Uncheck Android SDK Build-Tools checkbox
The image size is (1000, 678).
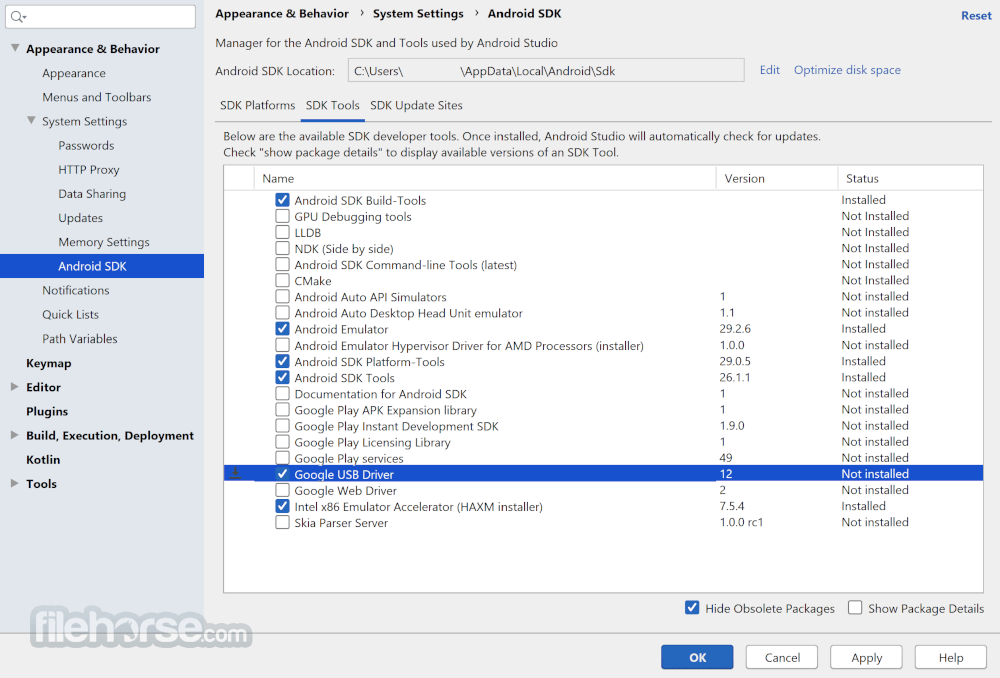pos(283,200)
